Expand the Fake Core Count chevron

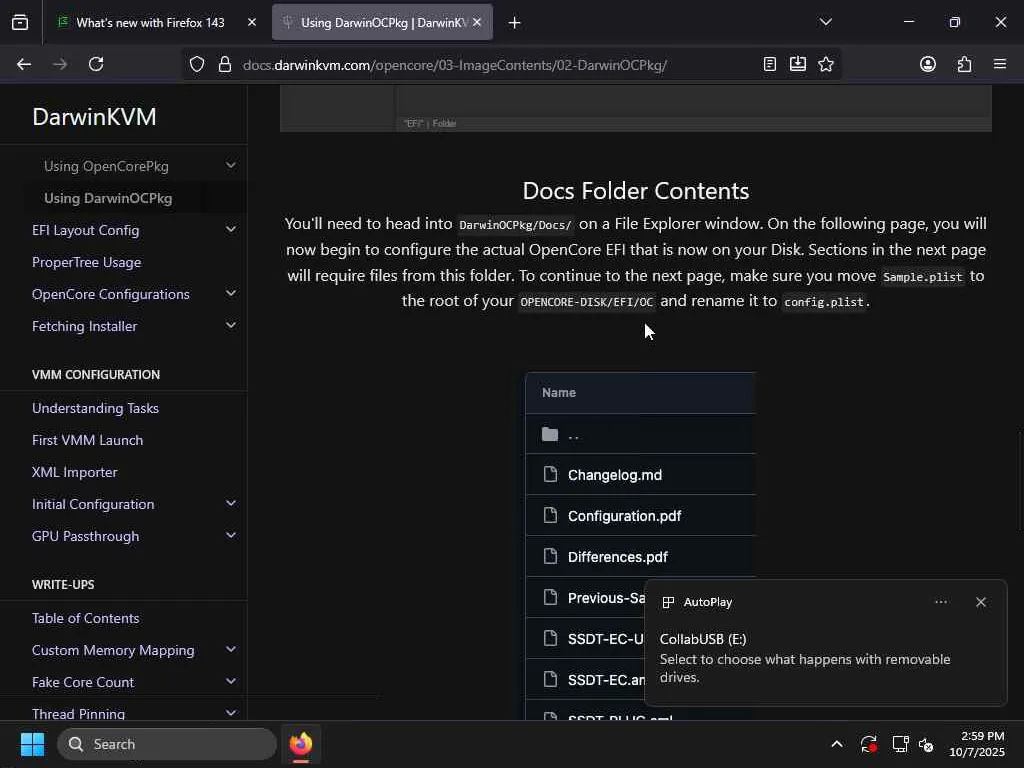(x=231, y=682)
